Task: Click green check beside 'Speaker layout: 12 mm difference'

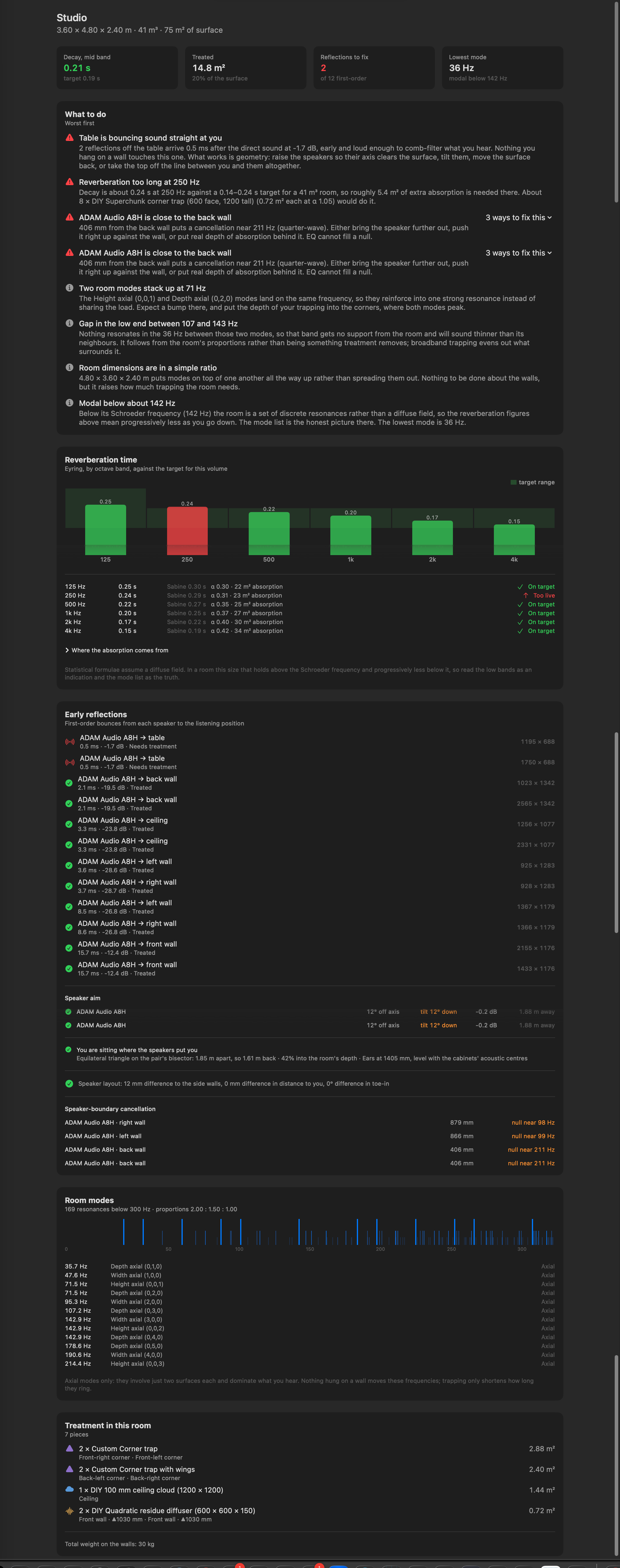Action: [69, 1083]
